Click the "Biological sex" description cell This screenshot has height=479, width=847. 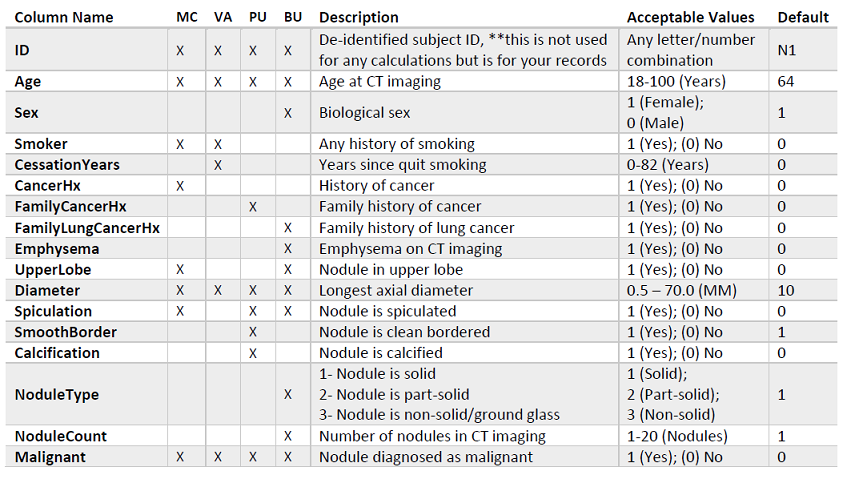coord(365,113)
